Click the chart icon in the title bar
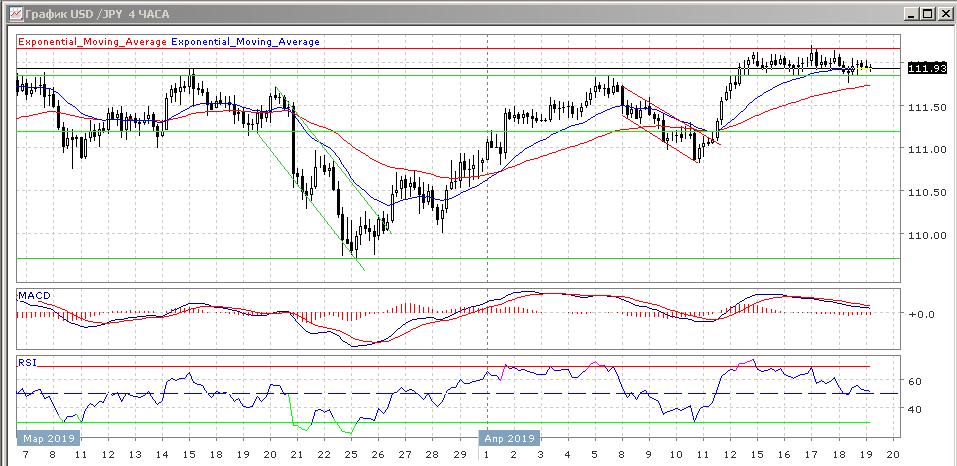This screenshot has width=957, height=466. click(x=17, y=13)
